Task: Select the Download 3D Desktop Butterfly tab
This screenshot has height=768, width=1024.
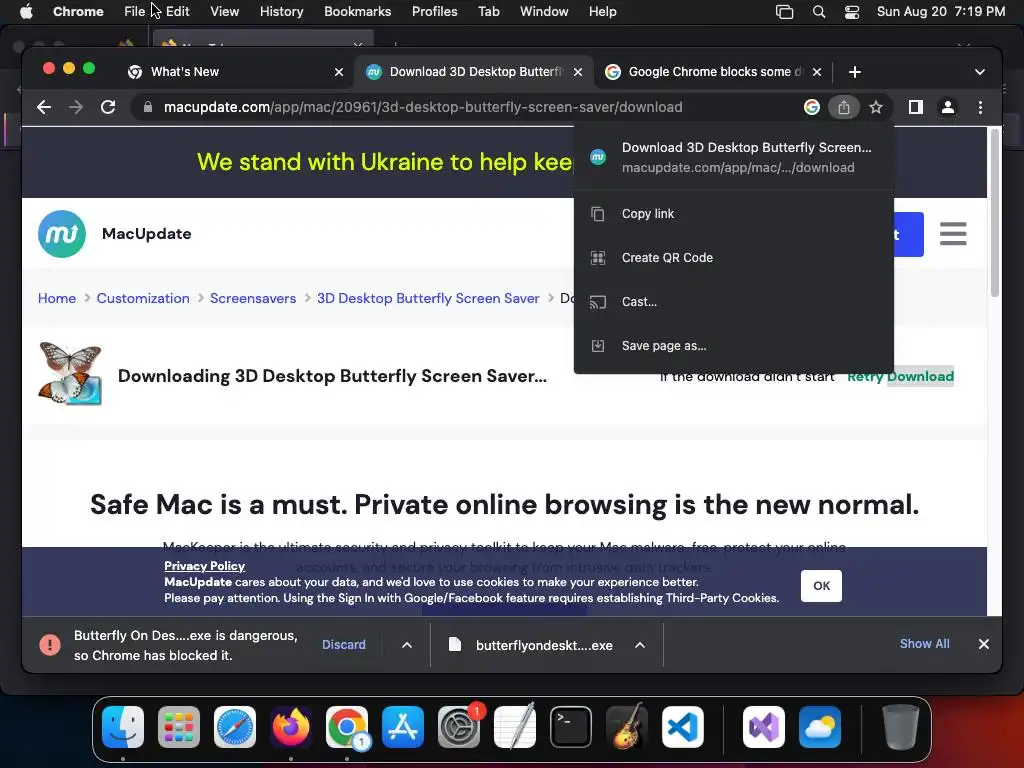Action: coord(473,72)
